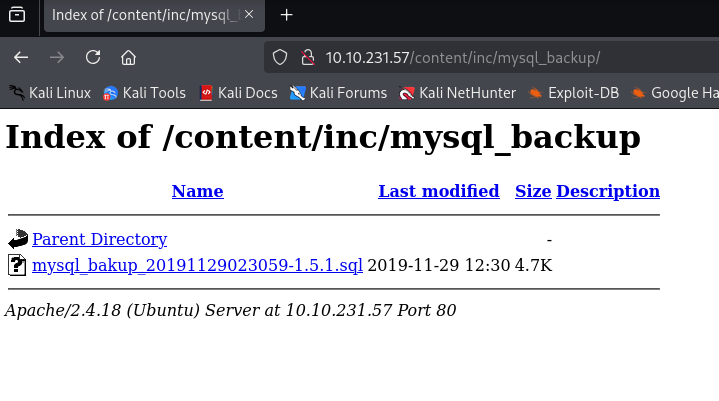Viewport: 719px width, 401px height.
Task: Sort the listing by Size
Action: point(533,191)
